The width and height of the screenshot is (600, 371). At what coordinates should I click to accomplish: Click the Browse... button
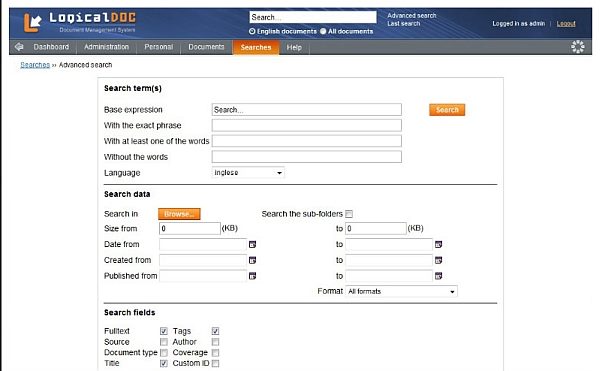coord(179,214)
